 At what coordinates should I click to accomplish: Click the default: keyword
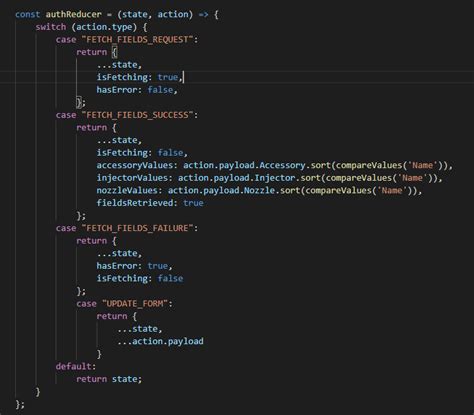[x=76, y=366]
